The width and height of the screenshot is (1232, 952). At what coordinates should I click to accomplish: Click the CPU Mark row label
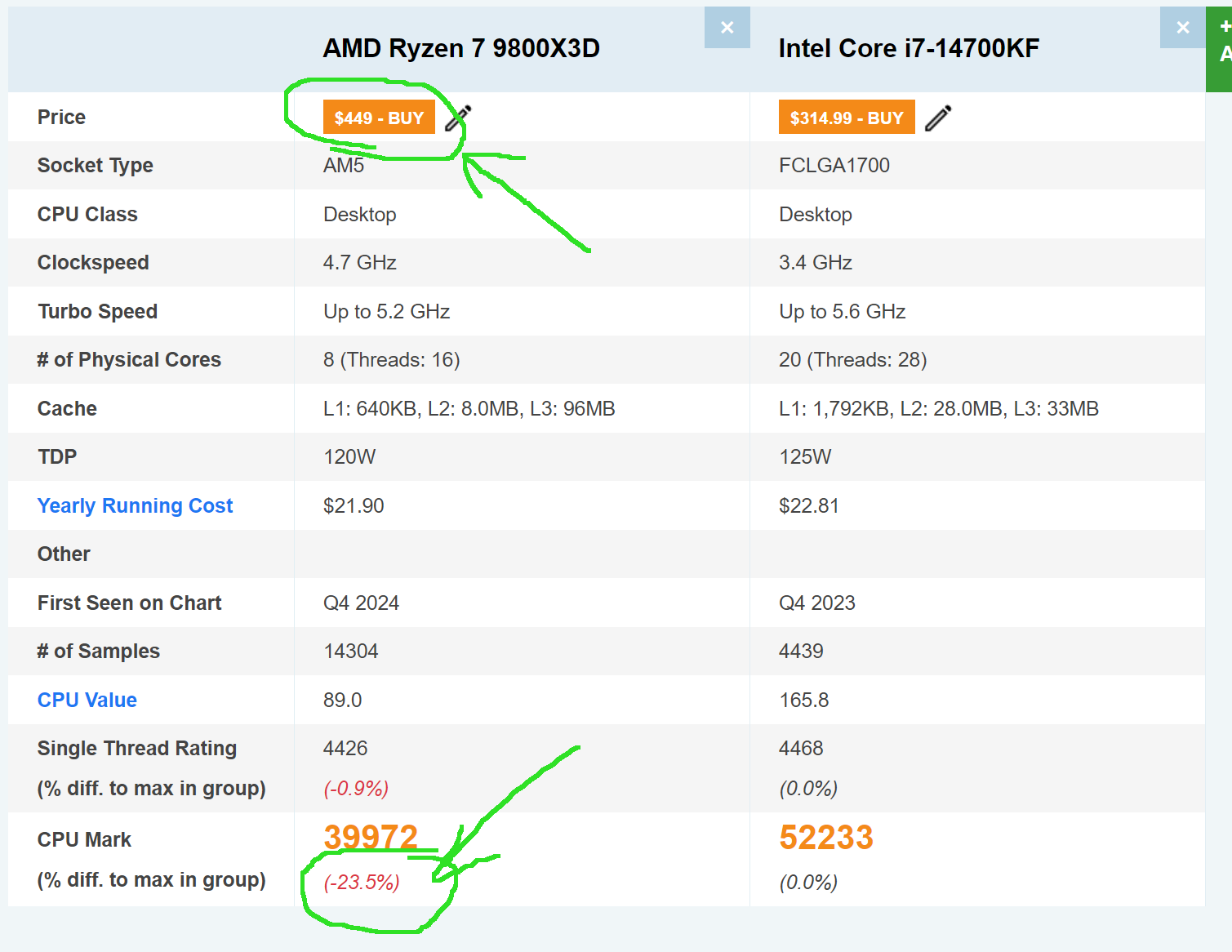click(x=84, y=839)
